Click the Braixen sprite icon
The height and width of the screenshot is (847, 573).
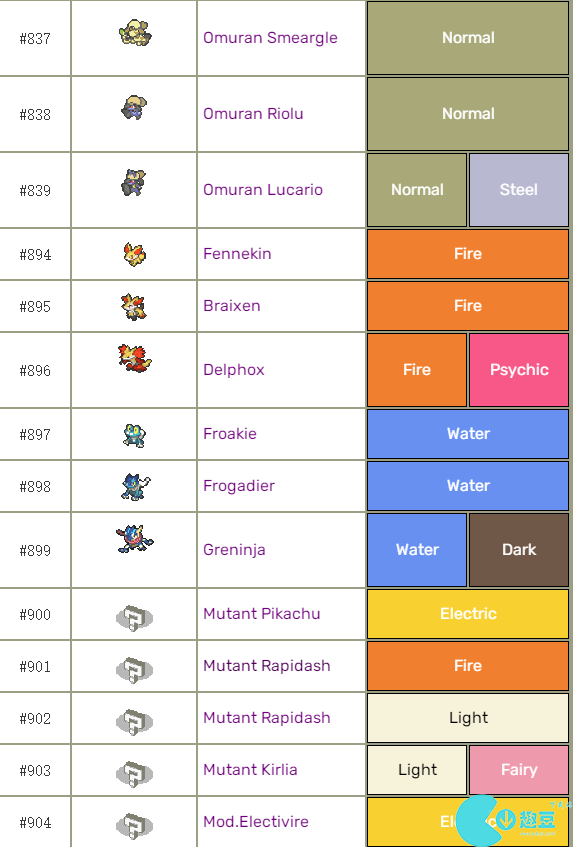[x=133, y=307]
